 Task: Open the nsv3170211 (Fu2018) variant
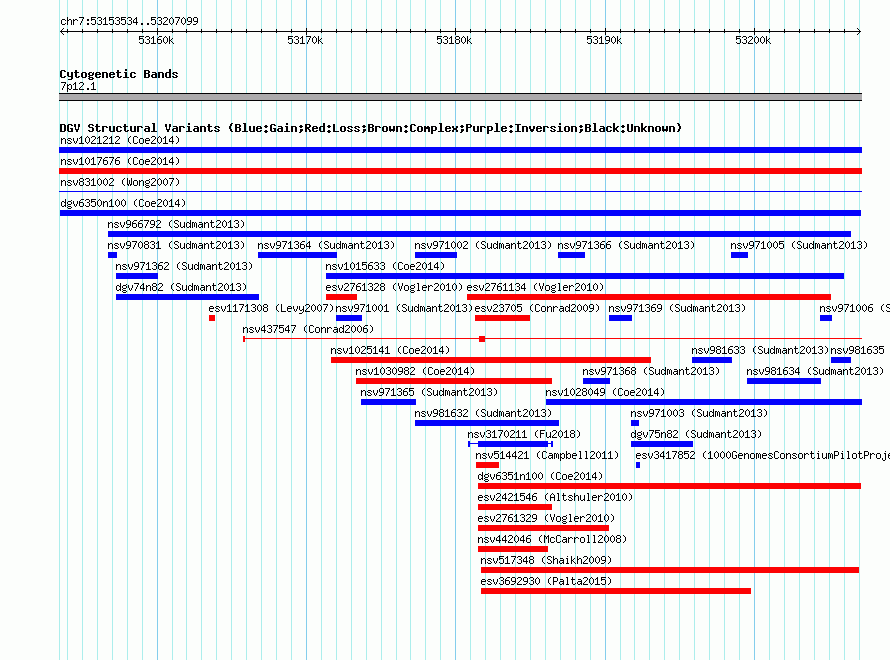pyautogui.click(x=524, y=434)
